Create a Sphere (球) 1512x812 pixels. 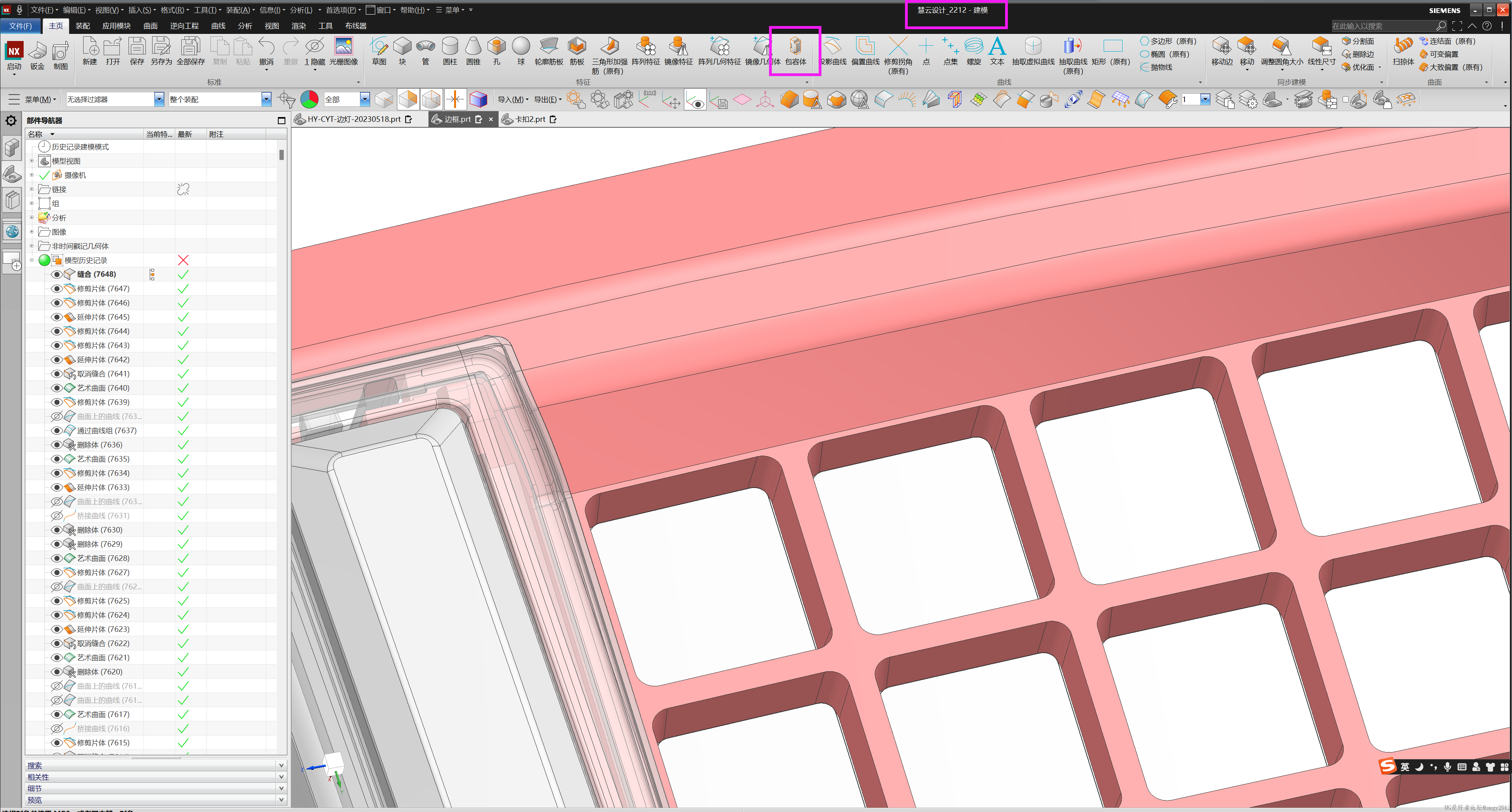pos(521,51)
